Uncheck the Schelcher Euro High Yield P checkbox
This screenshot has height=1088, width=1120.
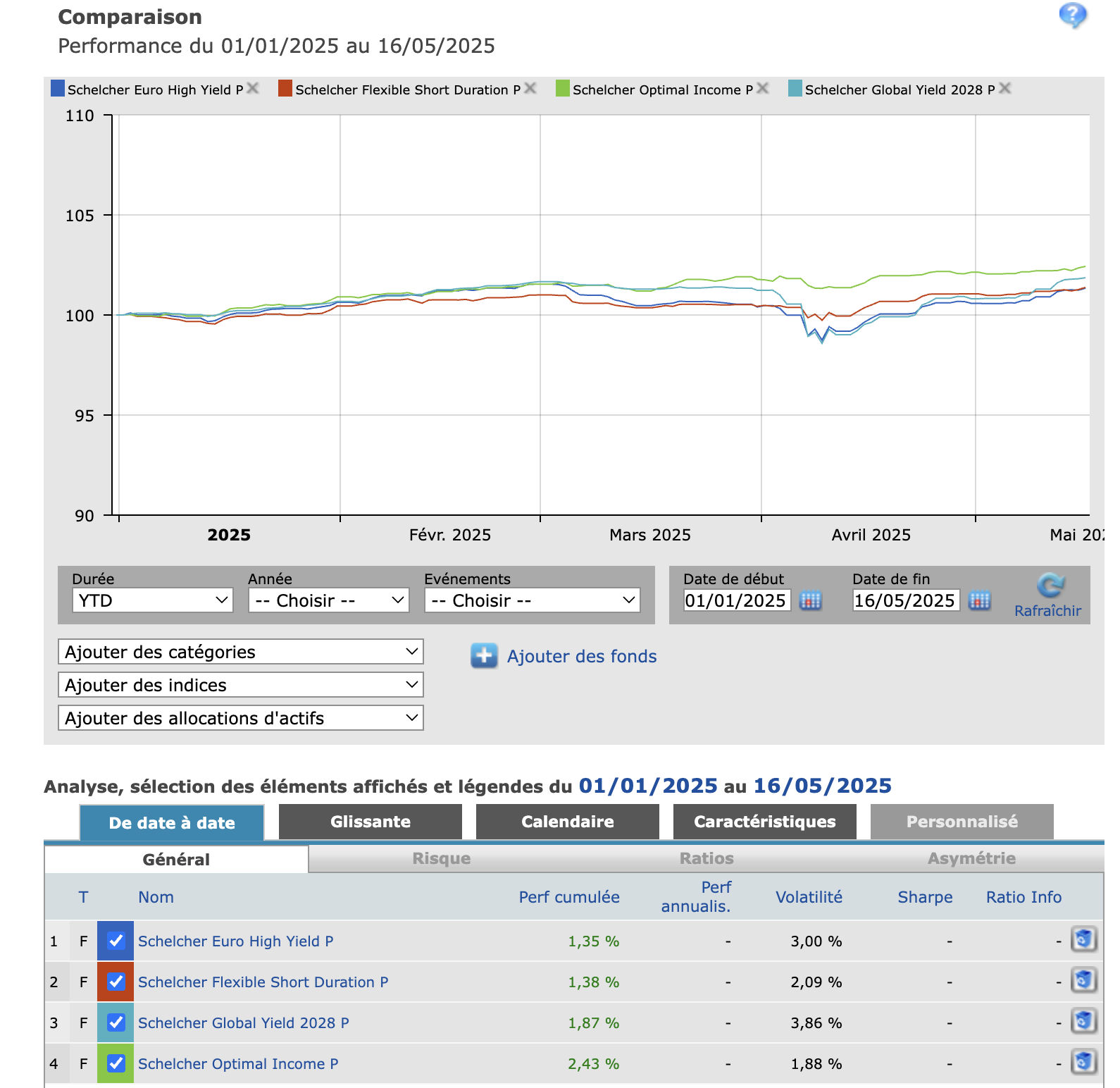coord(116,941)
